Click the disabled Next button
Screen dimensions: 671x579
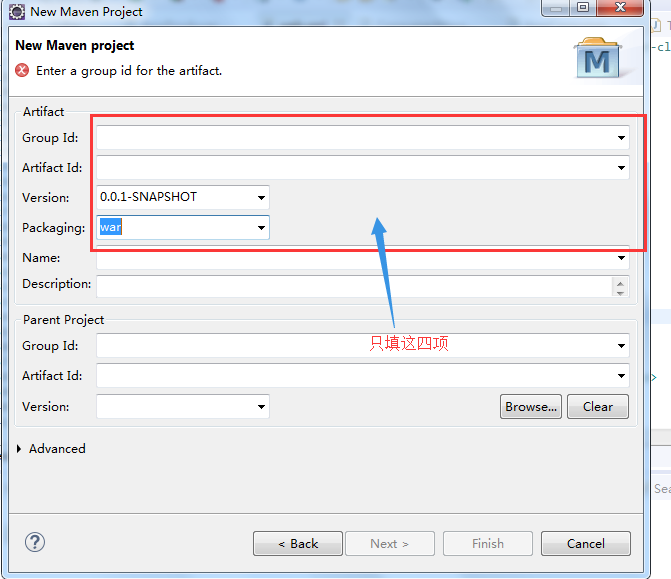tap(390, 543)
